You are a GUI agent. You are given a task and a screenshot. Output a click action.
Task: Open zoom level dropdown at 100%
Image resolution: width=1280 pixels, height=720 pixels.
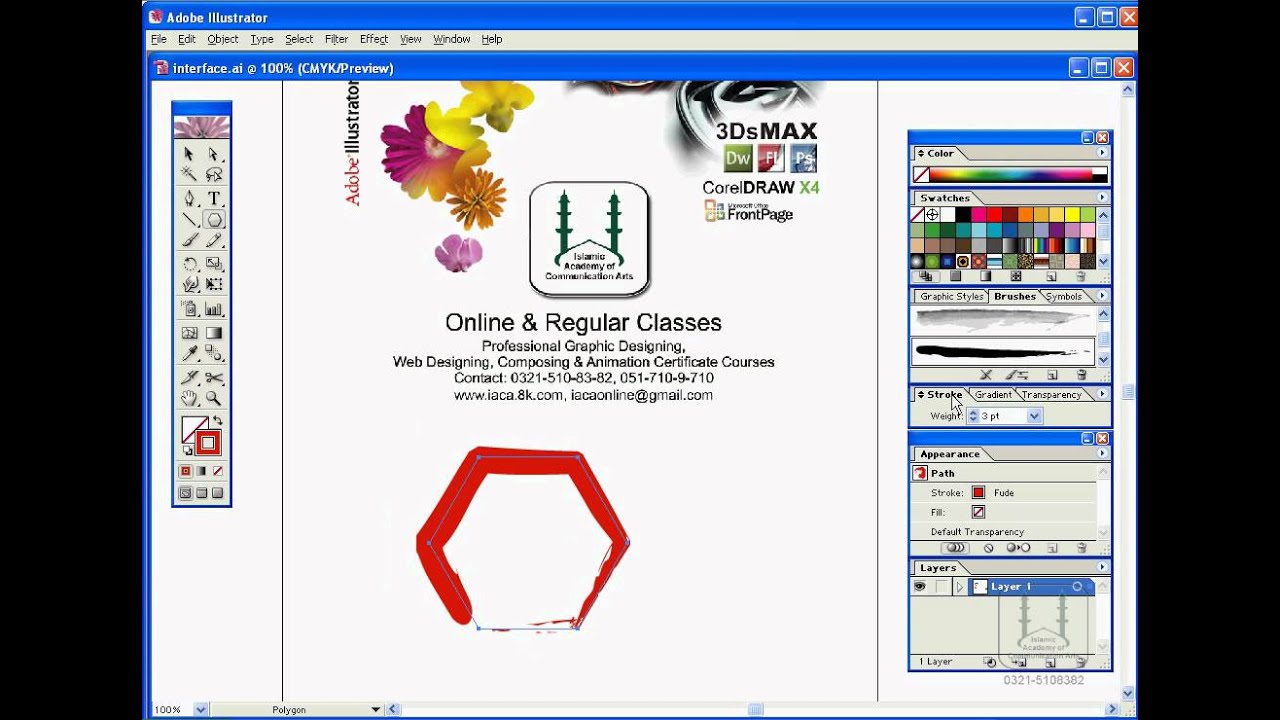pyautogui.click(x=201, y=710)
